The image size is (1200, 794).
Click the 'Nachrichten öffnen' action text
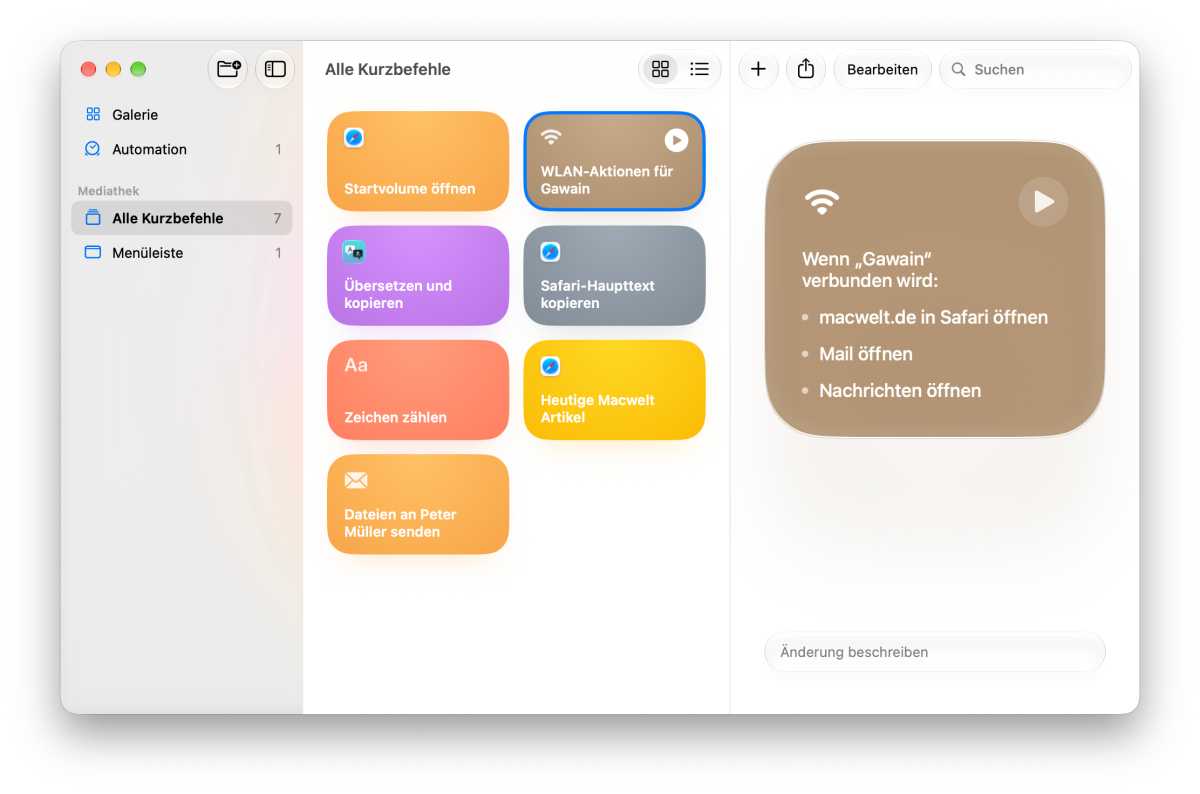(x=900, y=391)
